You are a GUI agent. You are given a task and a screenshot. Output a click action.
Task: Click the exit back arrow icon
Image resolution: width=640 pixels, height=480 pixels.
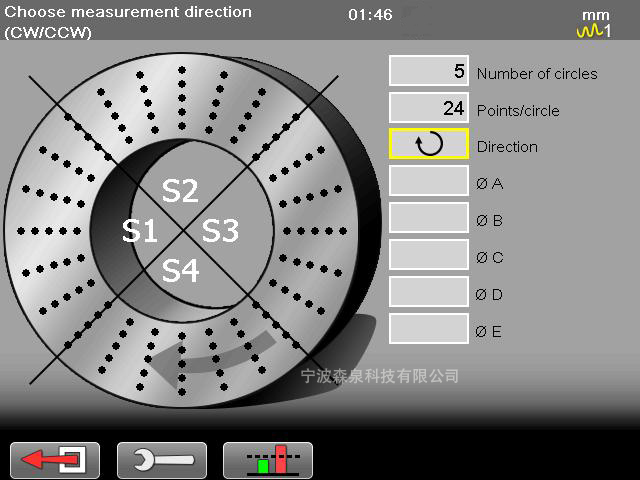[55, 460]
